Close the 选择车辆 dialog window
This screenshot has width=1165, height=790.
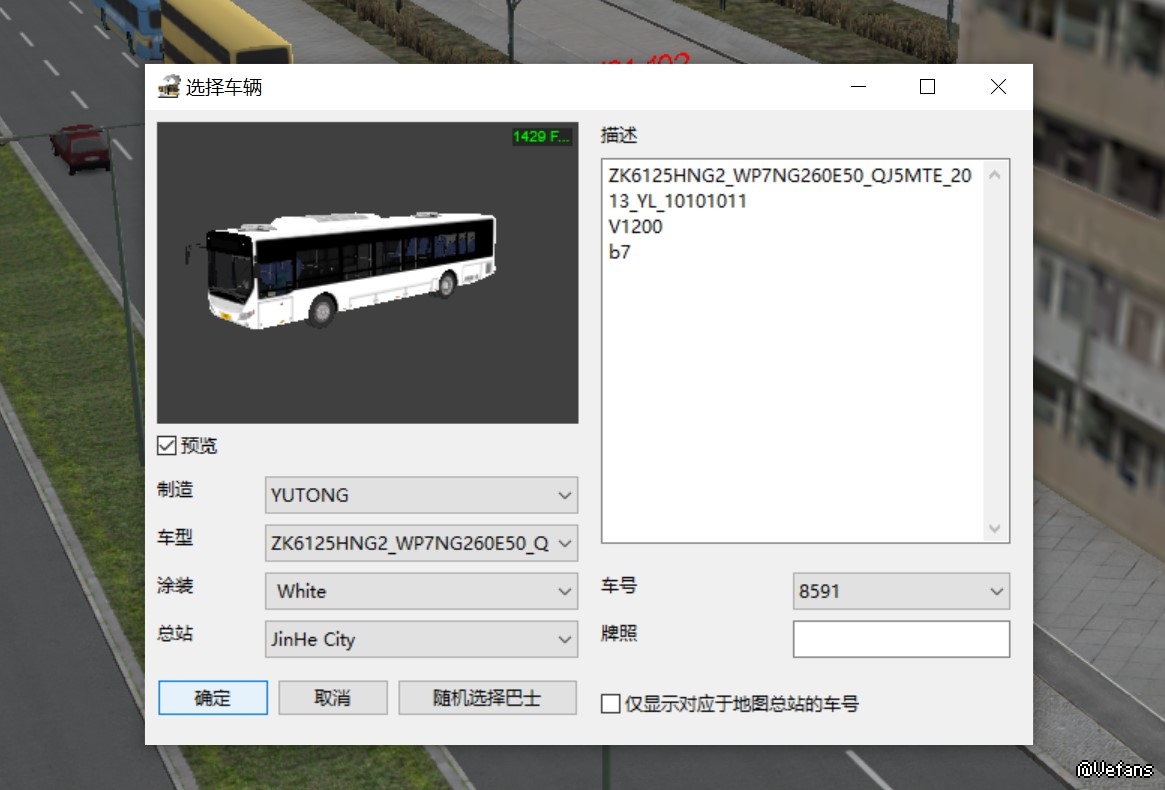(997, 87)
